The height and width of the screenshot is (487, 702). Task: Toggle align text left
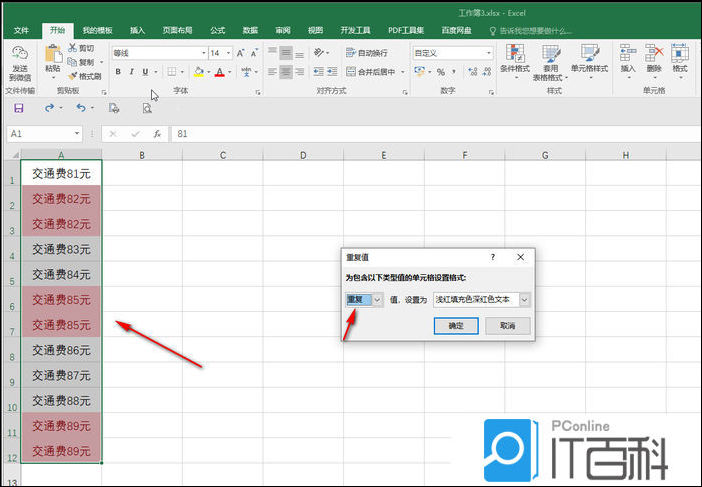click(272, 72)
